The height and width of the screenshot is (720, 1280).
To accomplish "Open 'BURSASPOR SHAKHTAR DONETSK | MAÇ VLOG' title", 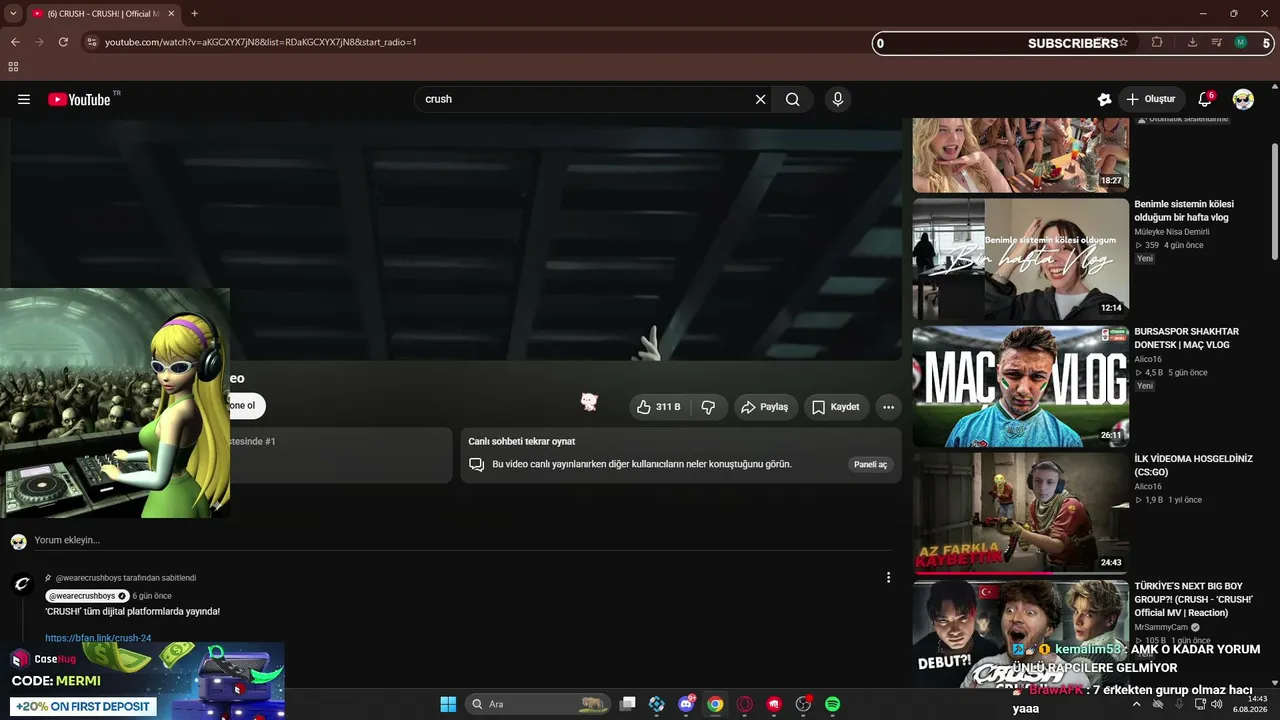I will [1186, 338].
